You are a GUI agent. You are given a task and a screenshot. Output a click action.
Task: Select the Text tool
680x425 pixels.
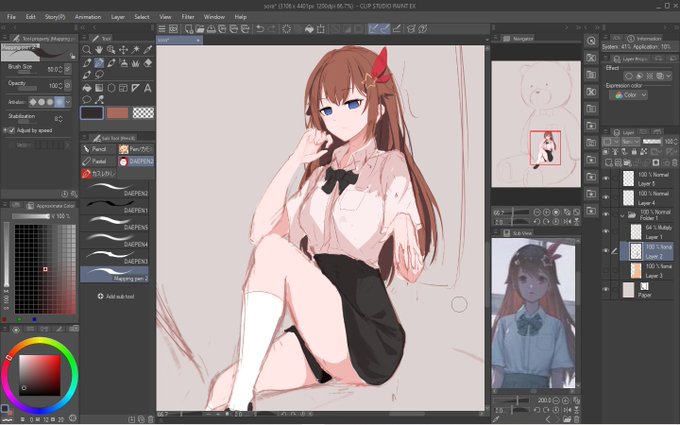point(147,88)
